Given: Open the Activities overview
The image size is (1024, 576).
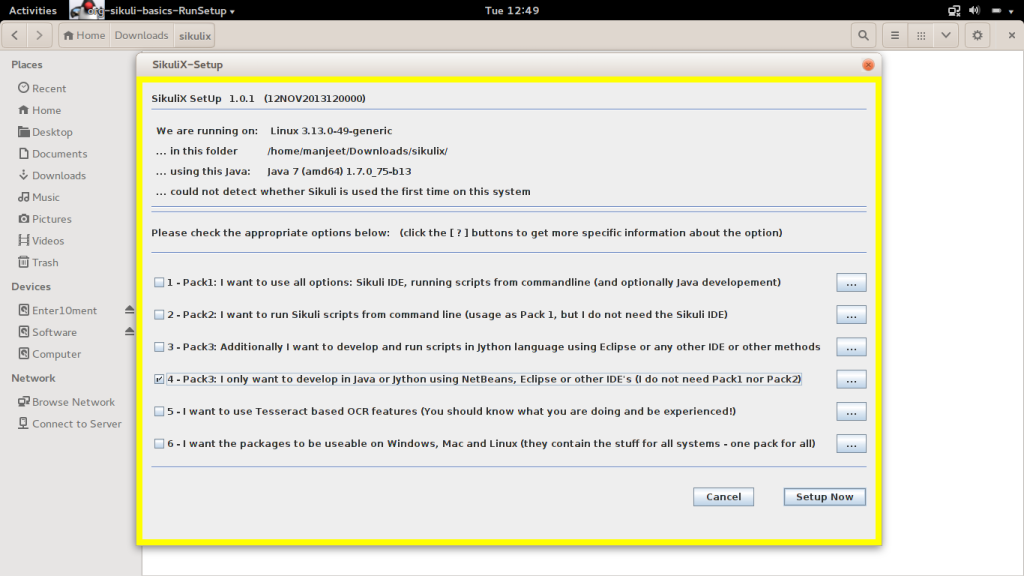Looking at the screenshot, I should point(33,10).
